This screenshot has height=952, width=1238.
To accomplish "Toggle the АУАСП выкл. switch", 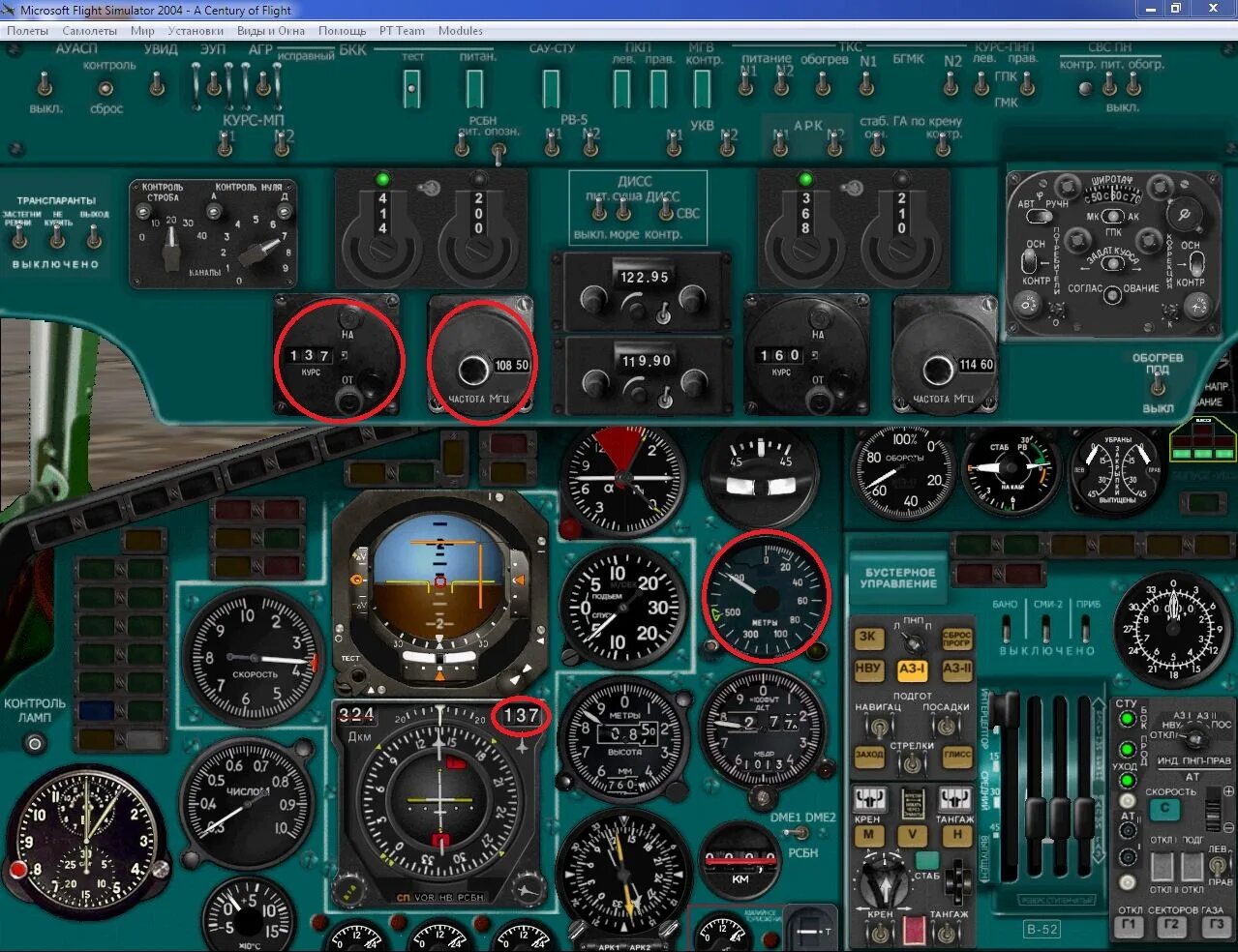I will click(x=45, y=85).
